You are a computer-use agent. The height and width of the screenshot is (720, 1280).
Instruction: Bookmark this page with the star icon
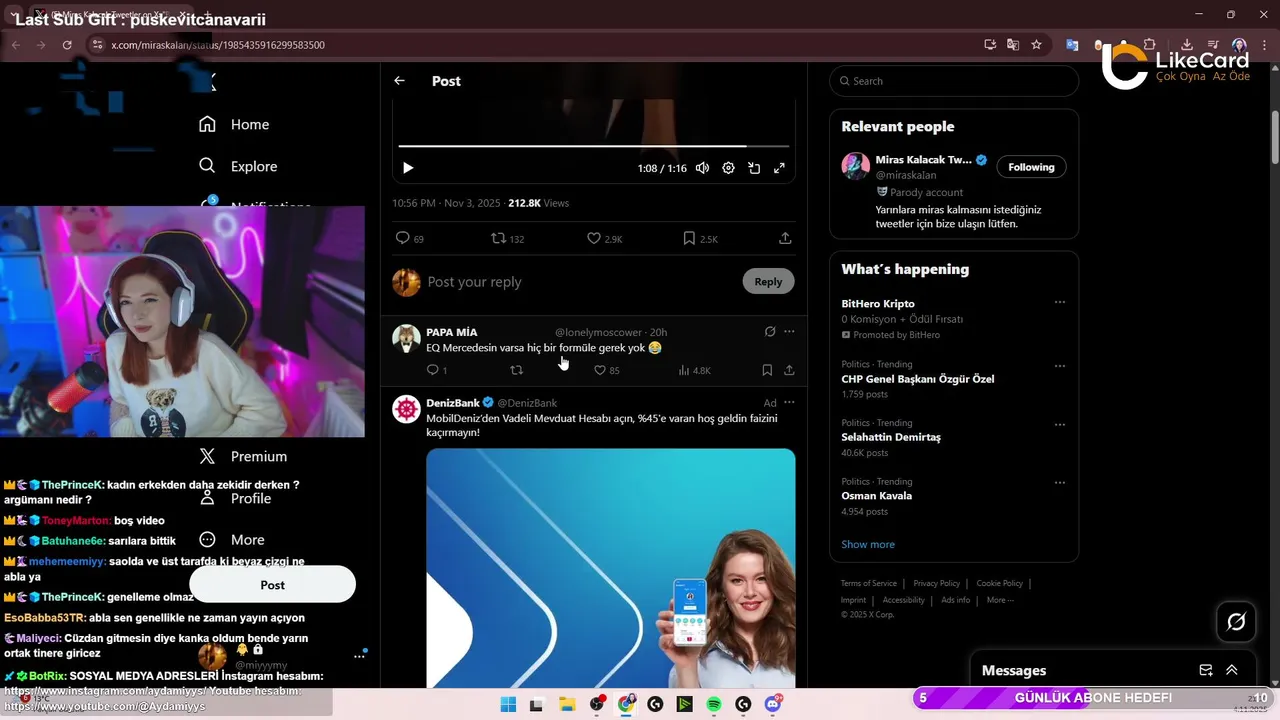pyautogui.click(x=1036, y=45)
